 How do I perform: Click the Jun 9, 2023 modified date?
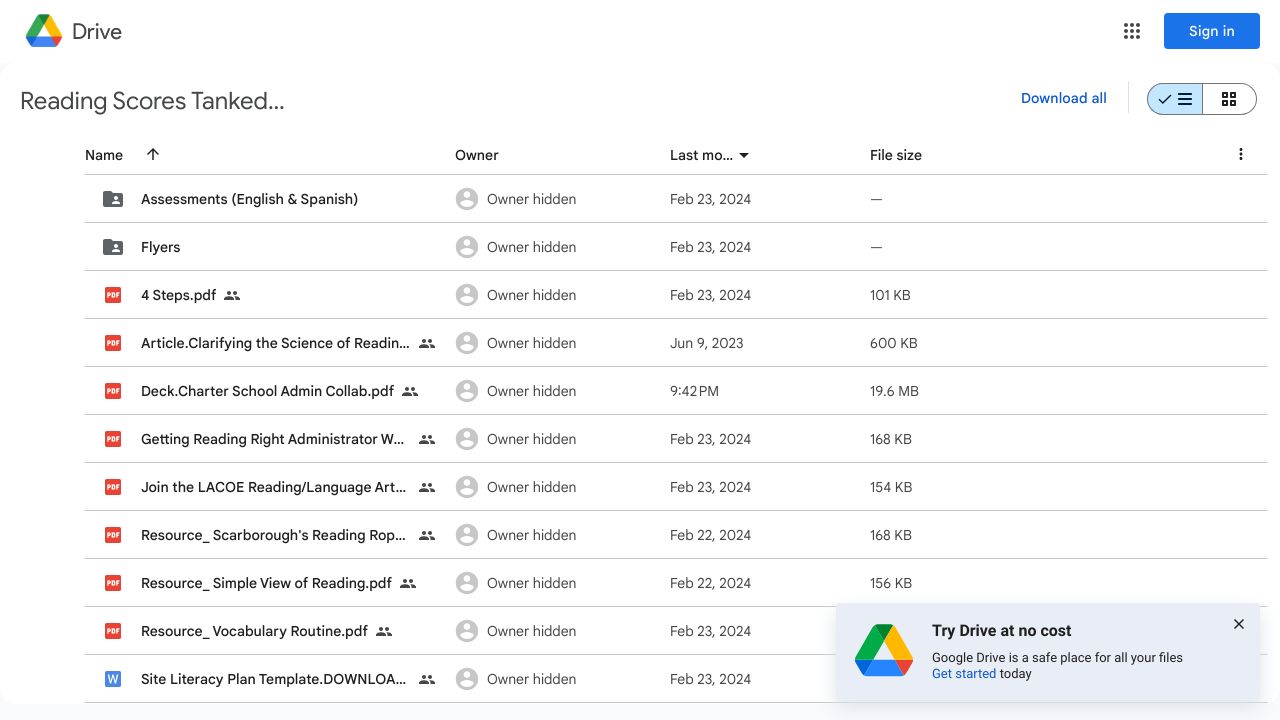(707, 343)
